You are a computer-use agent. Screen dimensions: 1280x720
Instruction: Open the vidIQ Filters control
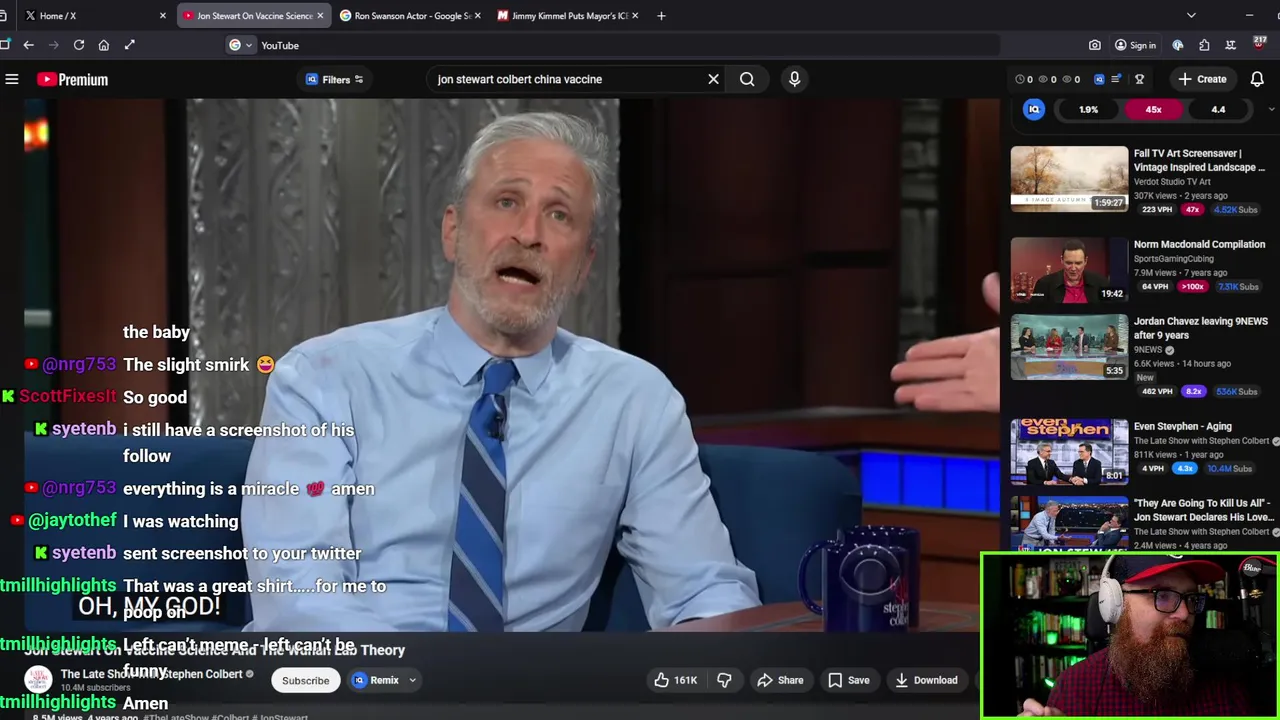(x=335, y=79)
